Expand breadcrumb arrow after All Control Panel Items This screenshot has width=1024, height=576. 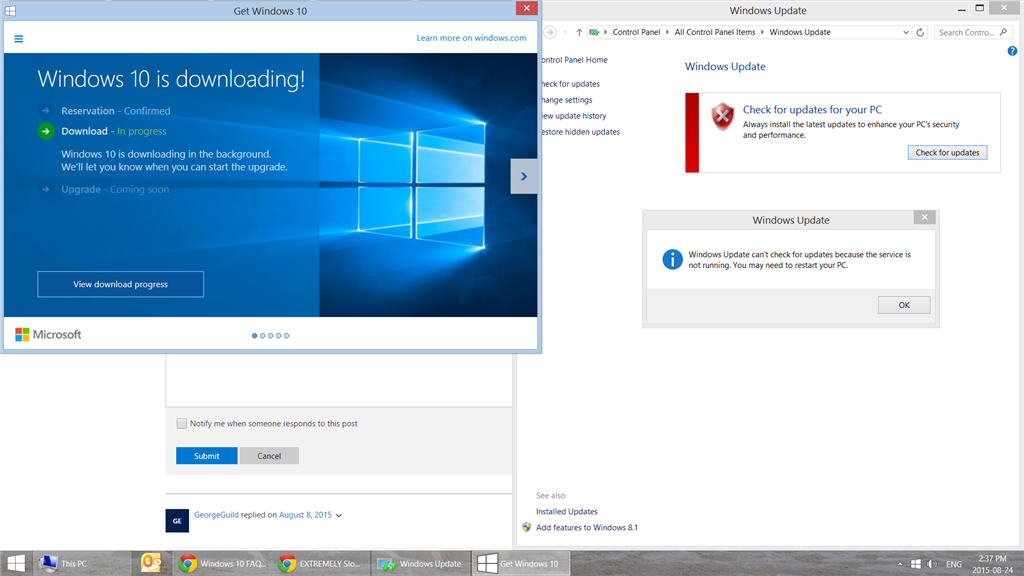tap(762, 32)
